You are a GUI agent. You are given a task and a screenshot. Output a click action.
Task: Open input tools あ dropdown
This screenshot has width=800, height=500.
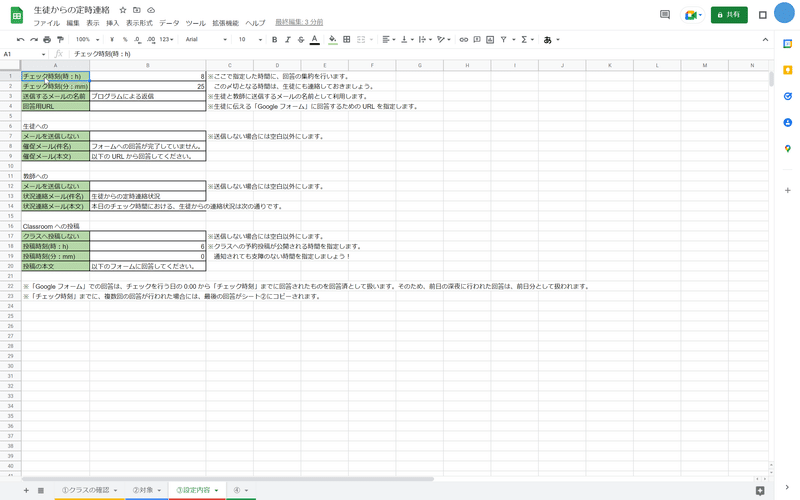point(551,39)
